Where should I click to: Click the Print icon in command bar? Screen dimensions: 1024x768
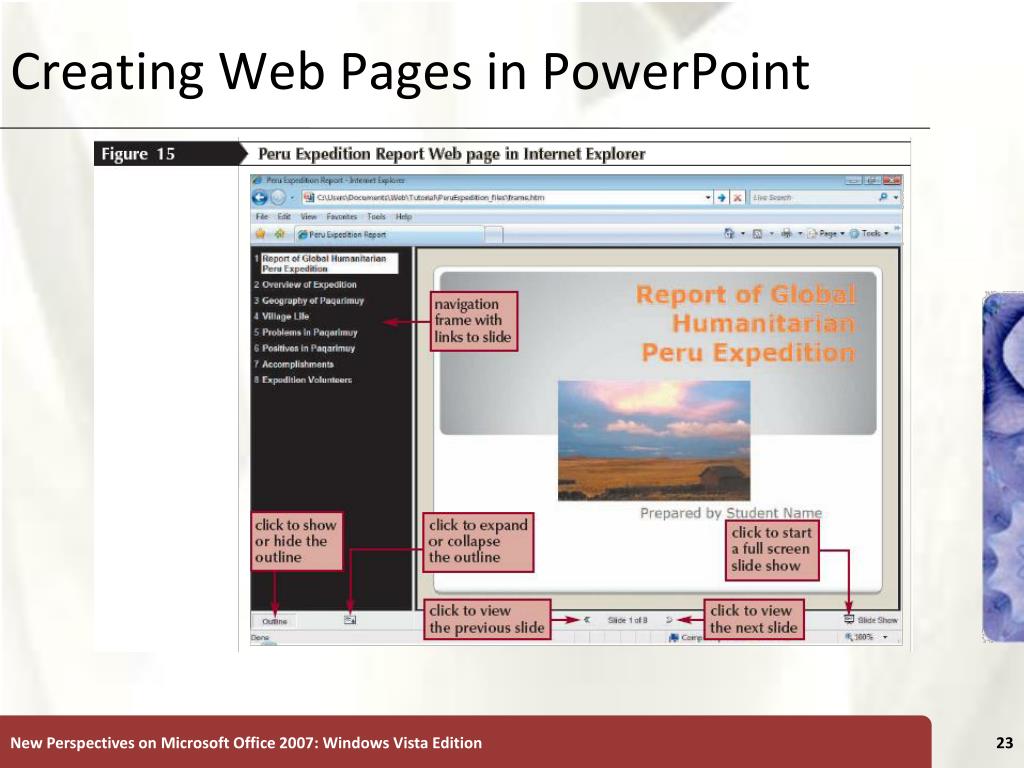(786, 234)
